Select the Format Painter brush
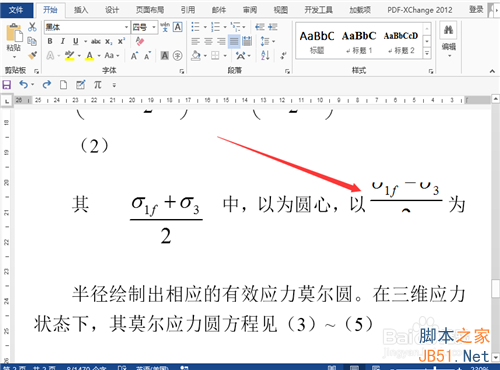The width and height of the screenshot is (500, 370). pyautogui.click(x=32, y=55)
